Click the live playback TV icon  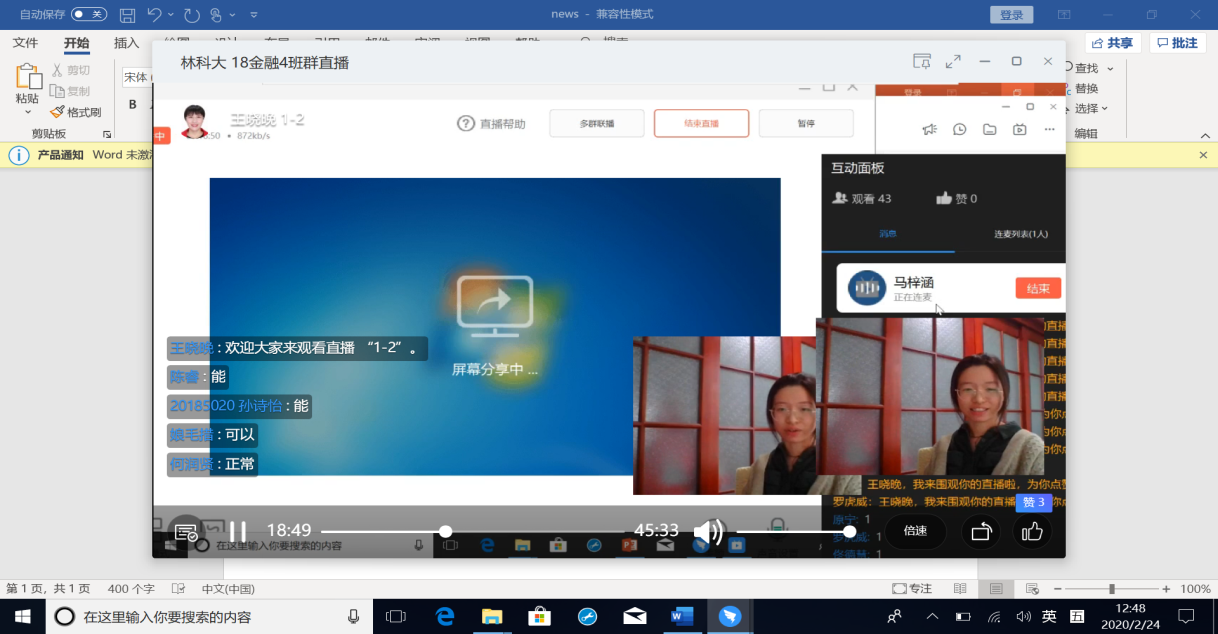(x=1019, y=129)
